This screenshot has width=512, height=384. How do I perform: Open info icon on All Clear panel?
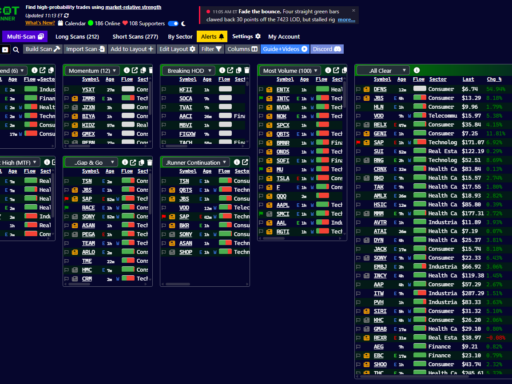(417, 70)
